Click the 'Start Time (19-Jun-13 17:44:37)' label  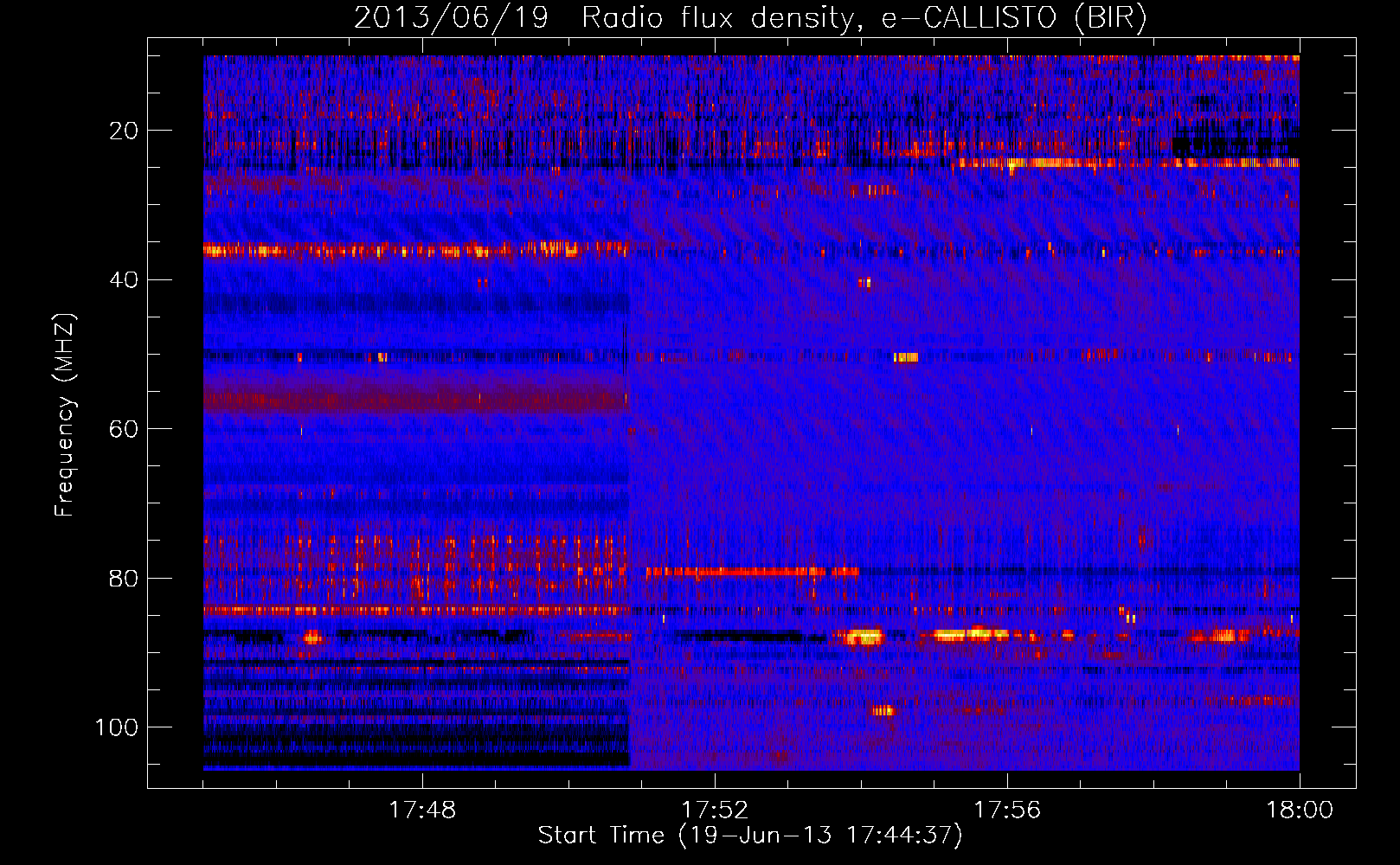tap(750, 836)
